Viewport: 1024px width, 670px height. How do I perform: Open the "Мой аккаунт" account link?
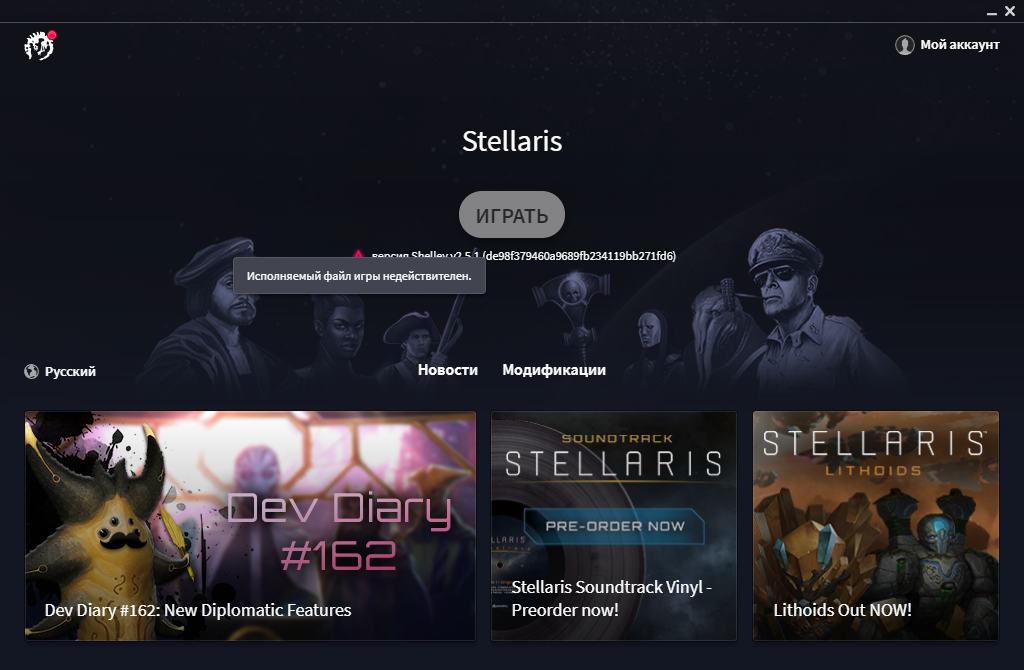click(x=959, y=45)
